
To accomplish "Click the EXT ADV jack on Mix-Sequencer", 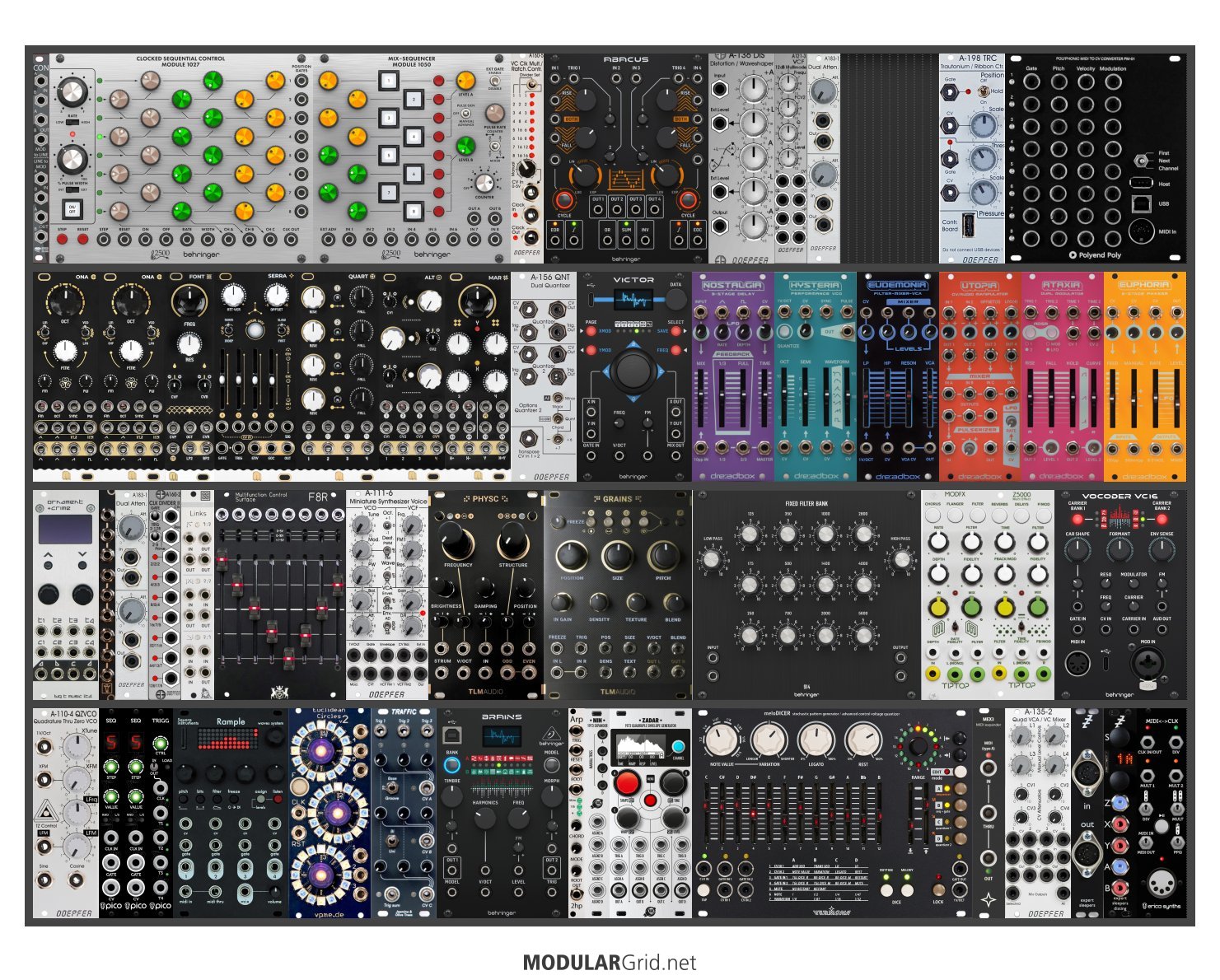I will (329, 240).
